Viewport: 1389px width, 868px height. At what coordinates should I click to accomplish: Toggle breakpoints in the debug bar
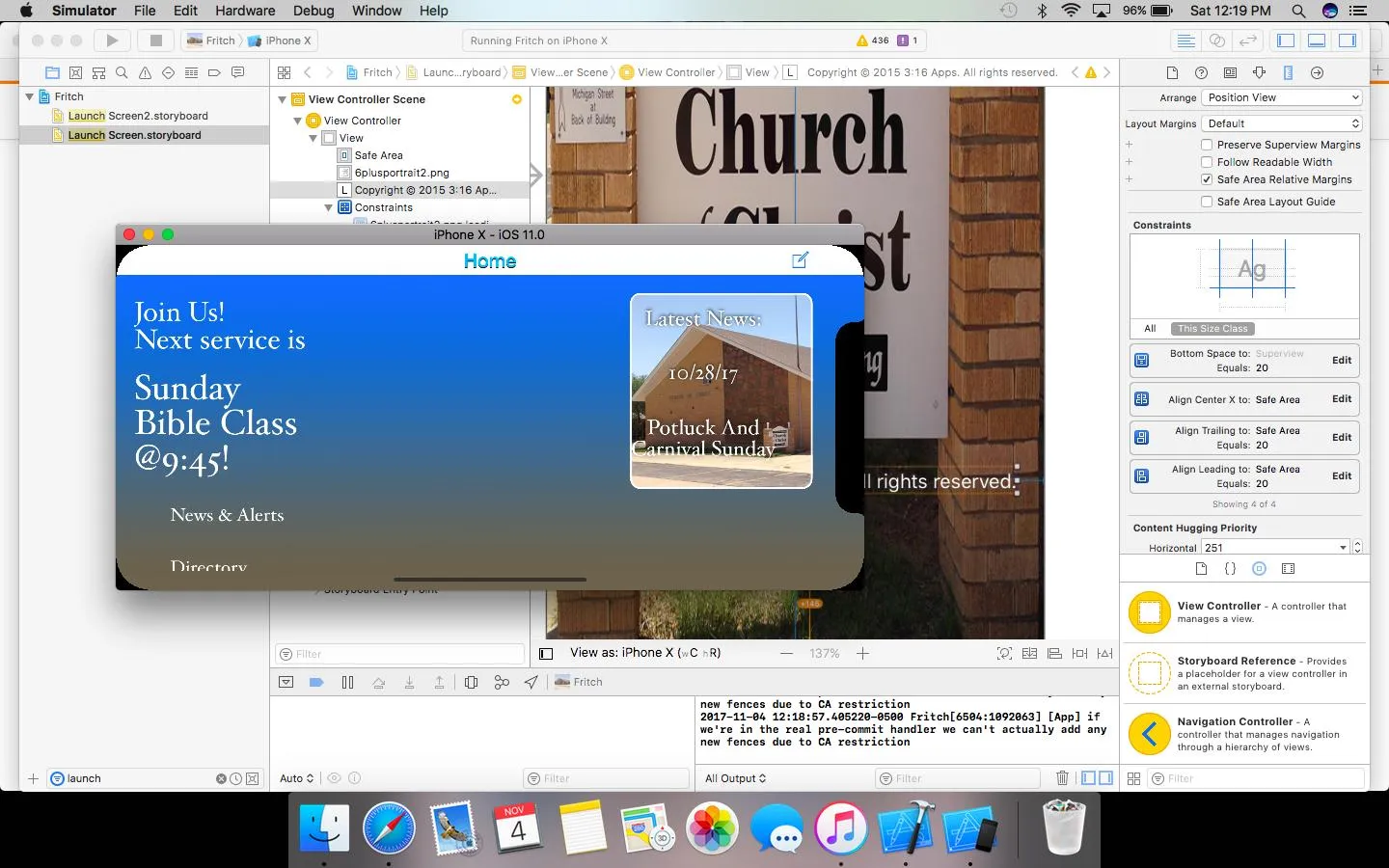(x=316, y=682)
